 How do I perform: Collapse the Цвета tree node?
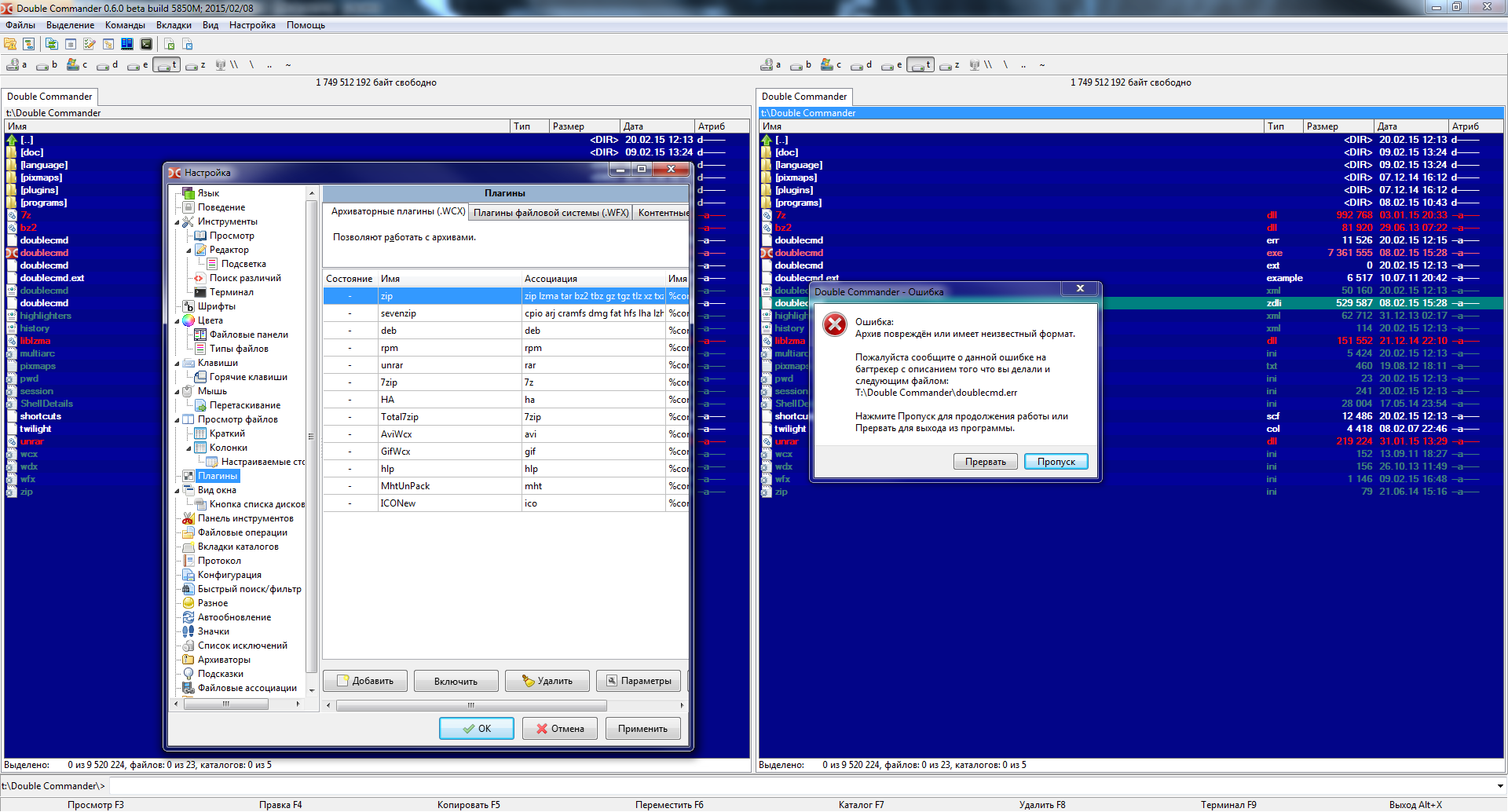click(x=178, y=321)
